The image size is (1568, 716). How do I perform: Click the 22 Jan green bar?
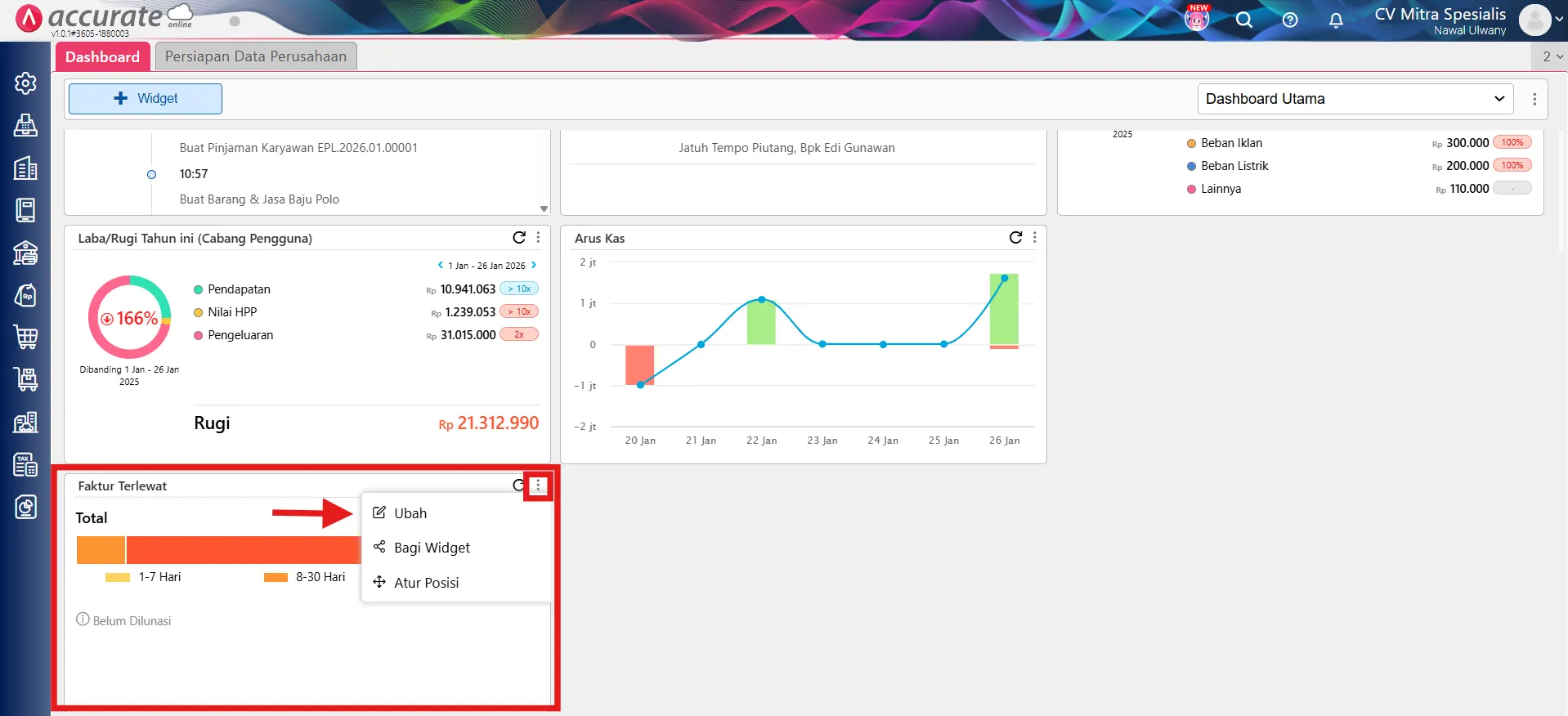(761, 322)
